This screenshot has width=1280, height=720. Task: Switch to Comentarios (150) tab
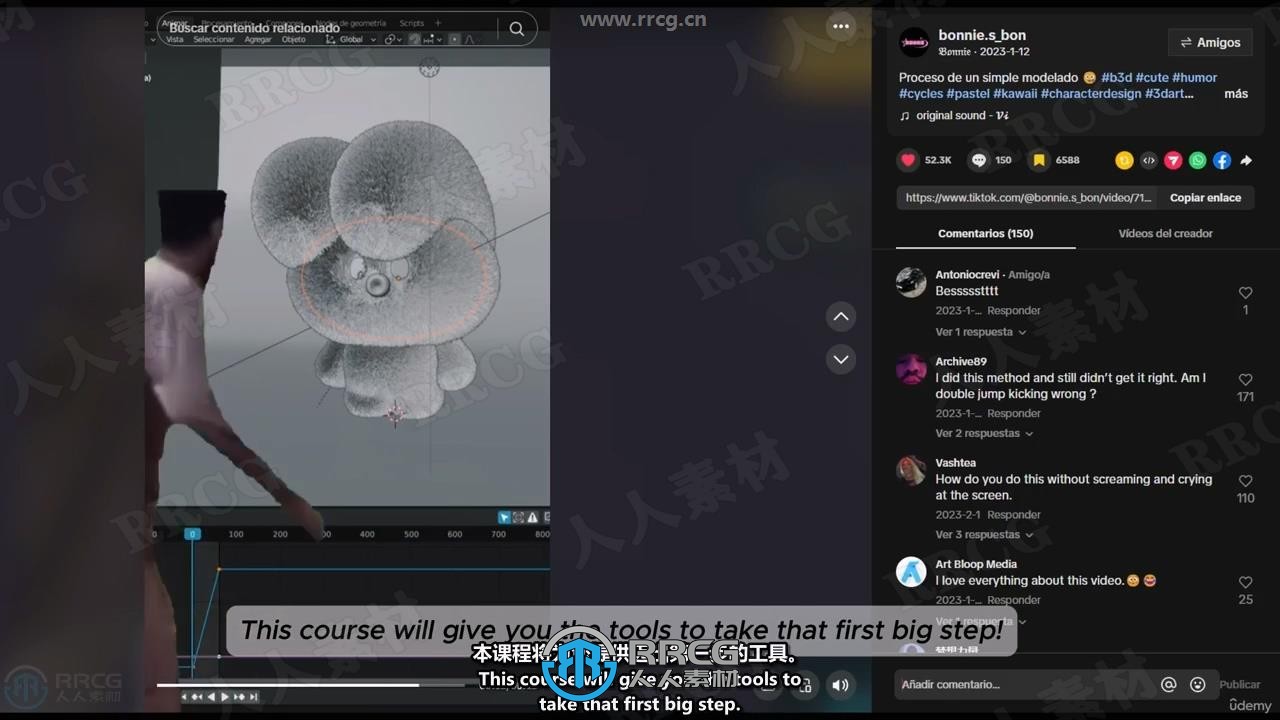tap(985, 233)
